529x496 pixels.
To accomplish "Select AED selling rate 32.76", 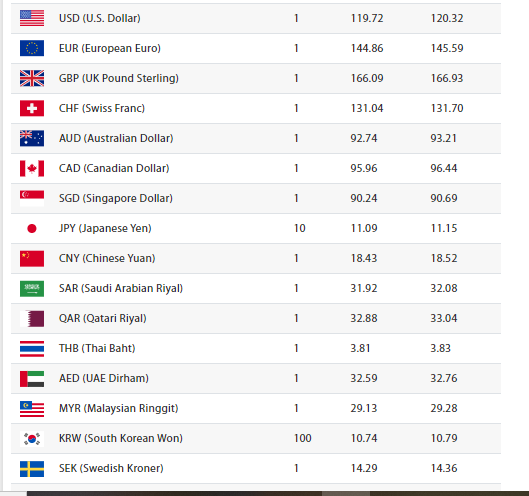I will 444,378.
